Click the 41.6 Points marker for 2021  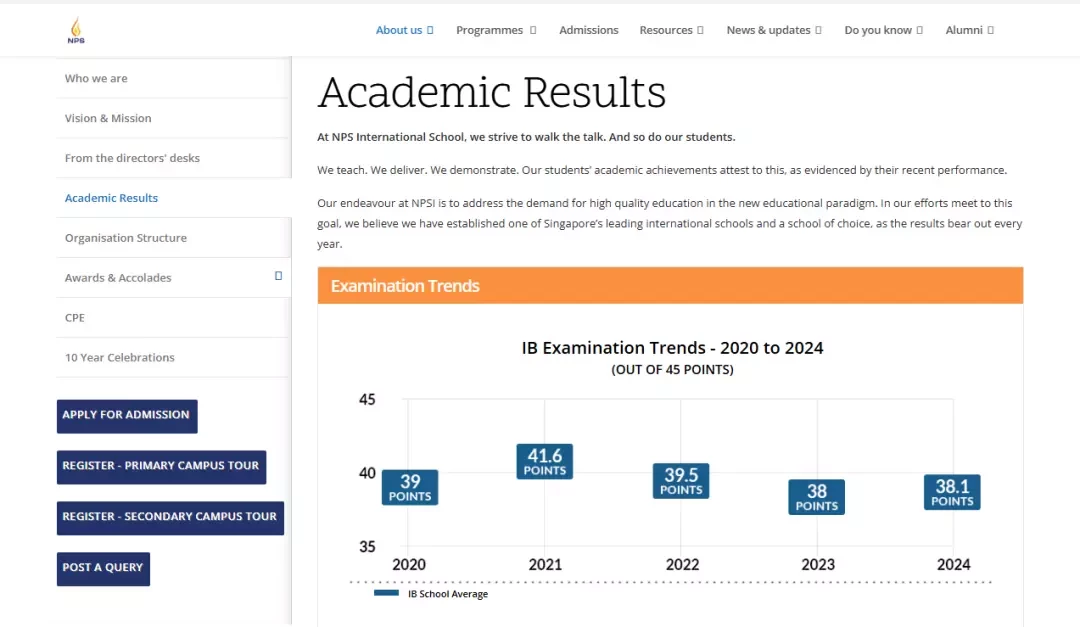click(x=545, y=462)
